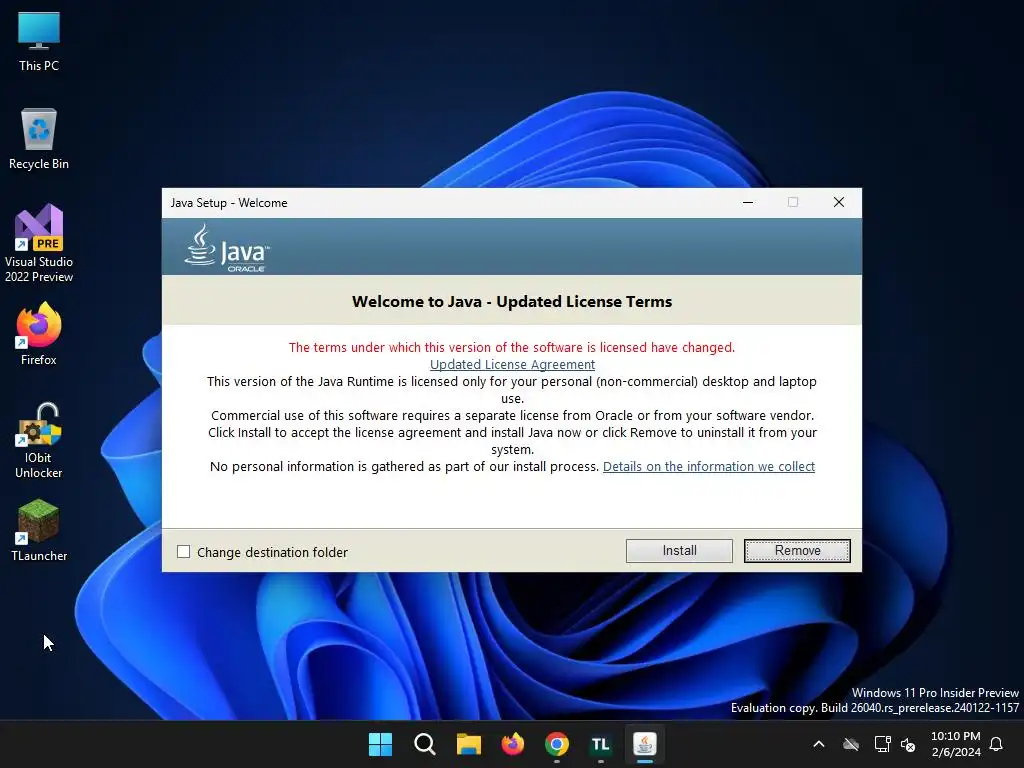Image resolution: width=1024 pixels, height=768 pixels.
Task: Open the OneDrive cloud tray icon
Action: pyautogui.click(x=850, y=744)
